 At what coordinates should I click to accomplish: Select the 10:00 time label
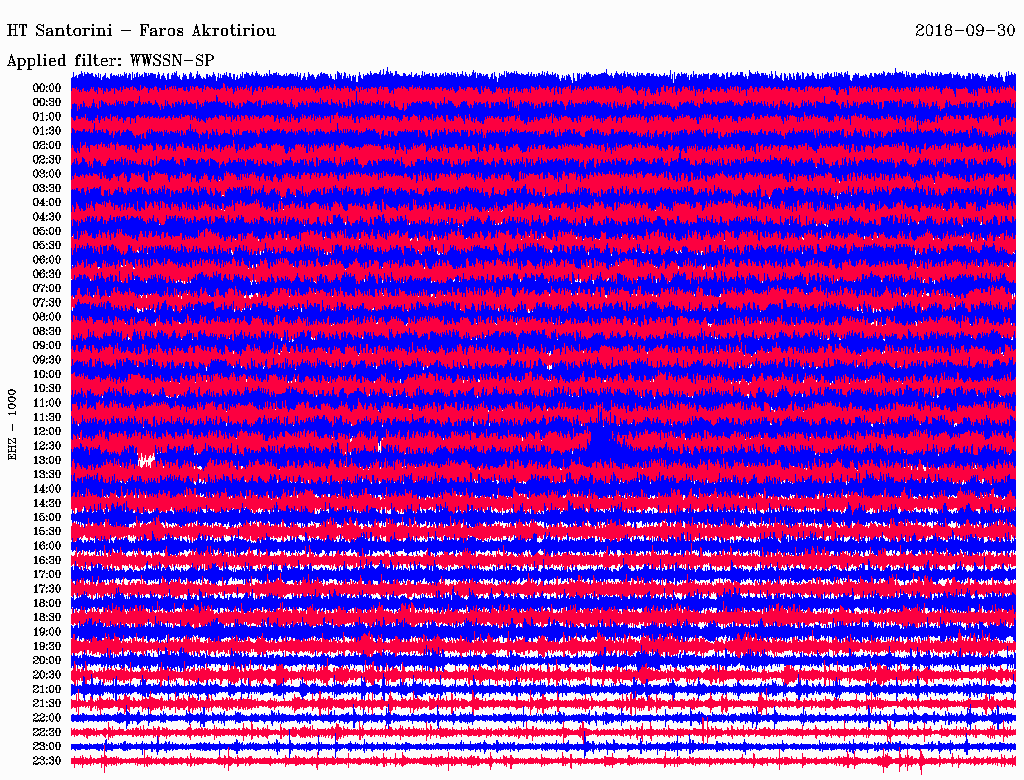click(x=47, y=374)
